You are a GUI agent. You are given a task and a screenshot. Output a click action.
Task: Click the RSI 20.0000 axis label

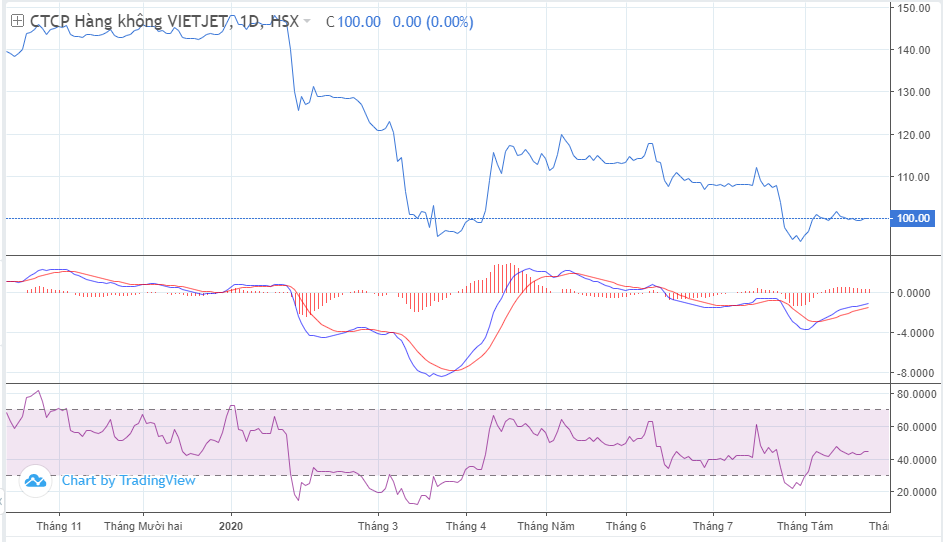917,492
